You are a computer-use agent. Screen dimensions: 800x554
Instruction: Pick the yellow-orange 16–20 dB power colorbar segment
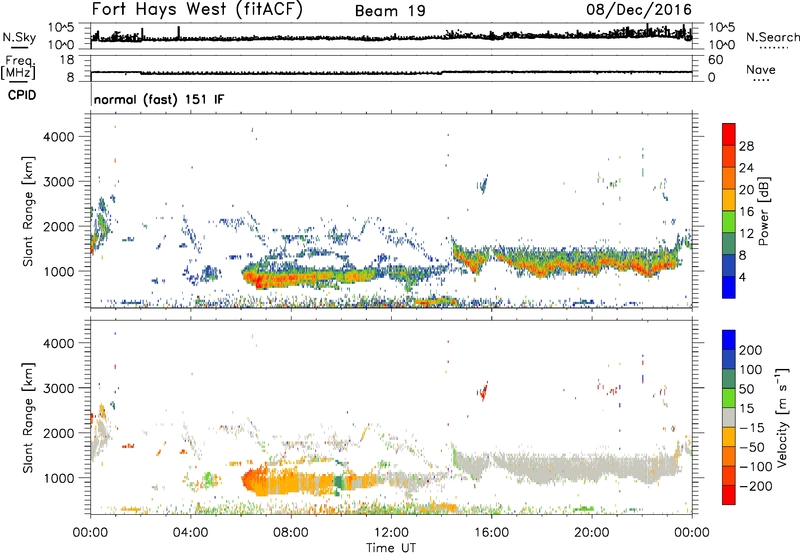point(729,200)
